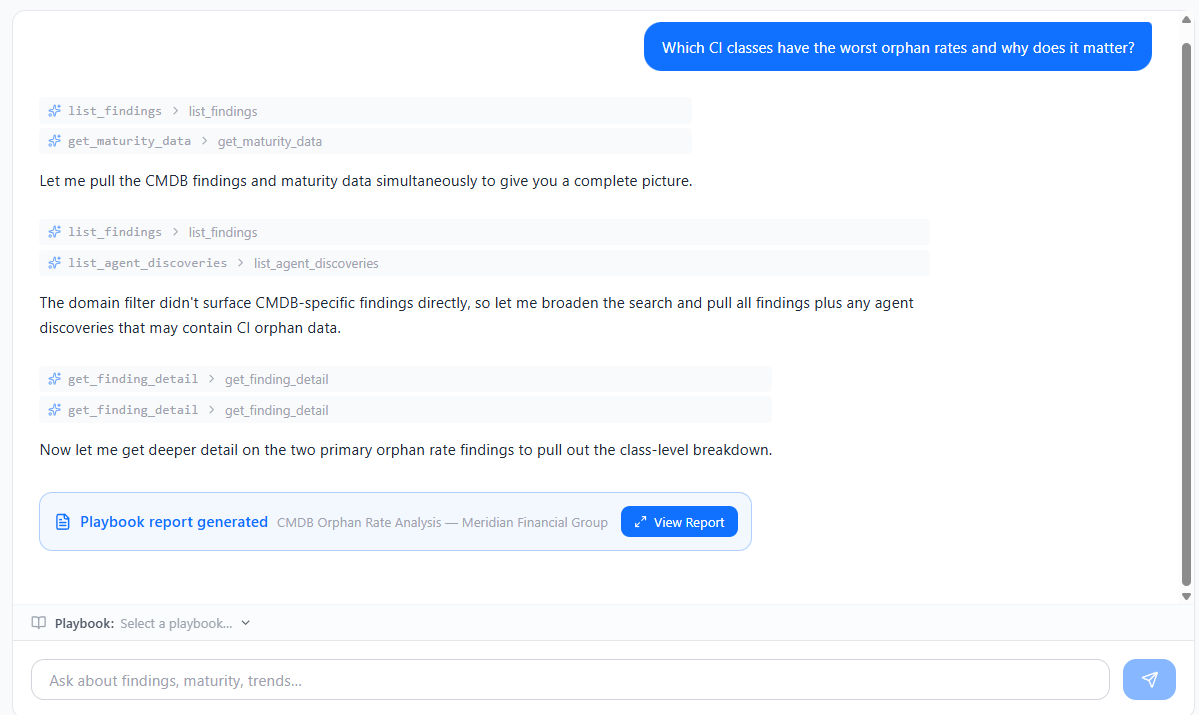This screenshot has height=715, width=1199.
Task: Click the sparkle icon of the first list_findings call
Action: click(x=55, y=111)
